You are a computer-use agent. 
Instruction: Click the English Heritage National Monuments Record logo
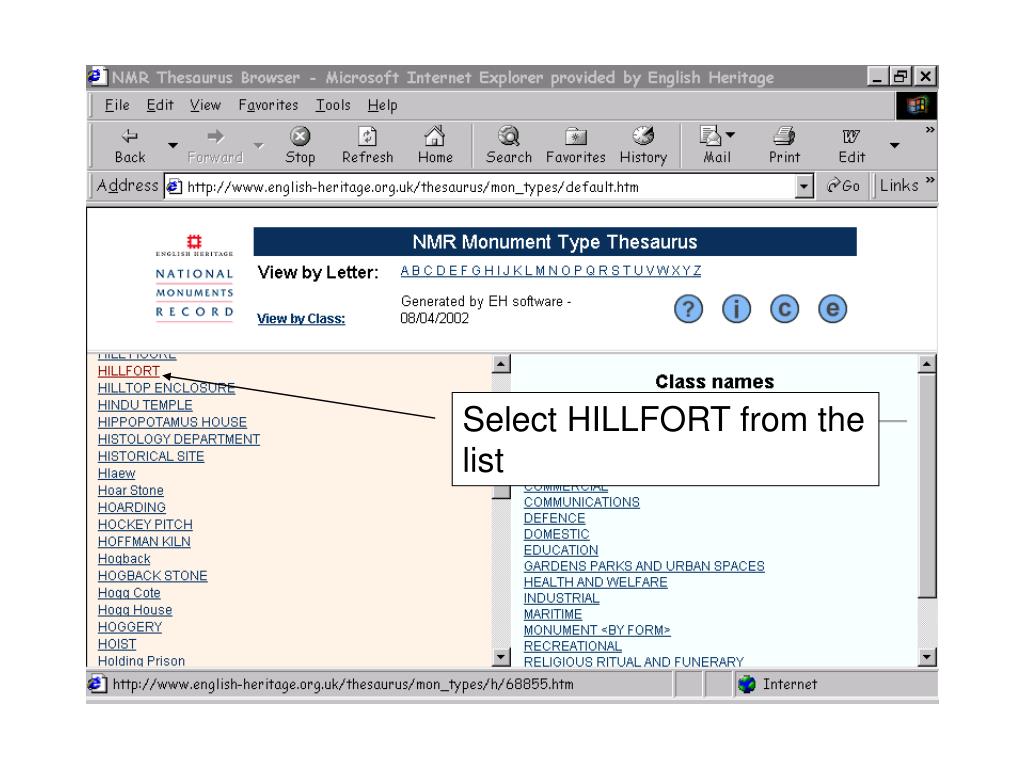coord(194,278)
